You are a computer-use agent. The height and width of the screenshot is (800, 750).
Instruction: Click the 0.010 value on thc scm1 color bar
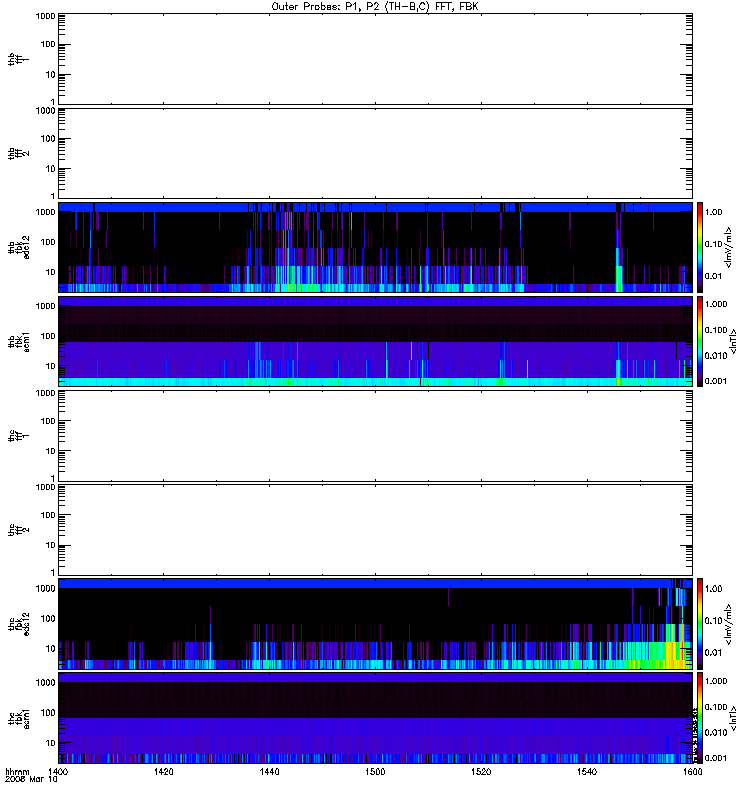pos(716,733)
